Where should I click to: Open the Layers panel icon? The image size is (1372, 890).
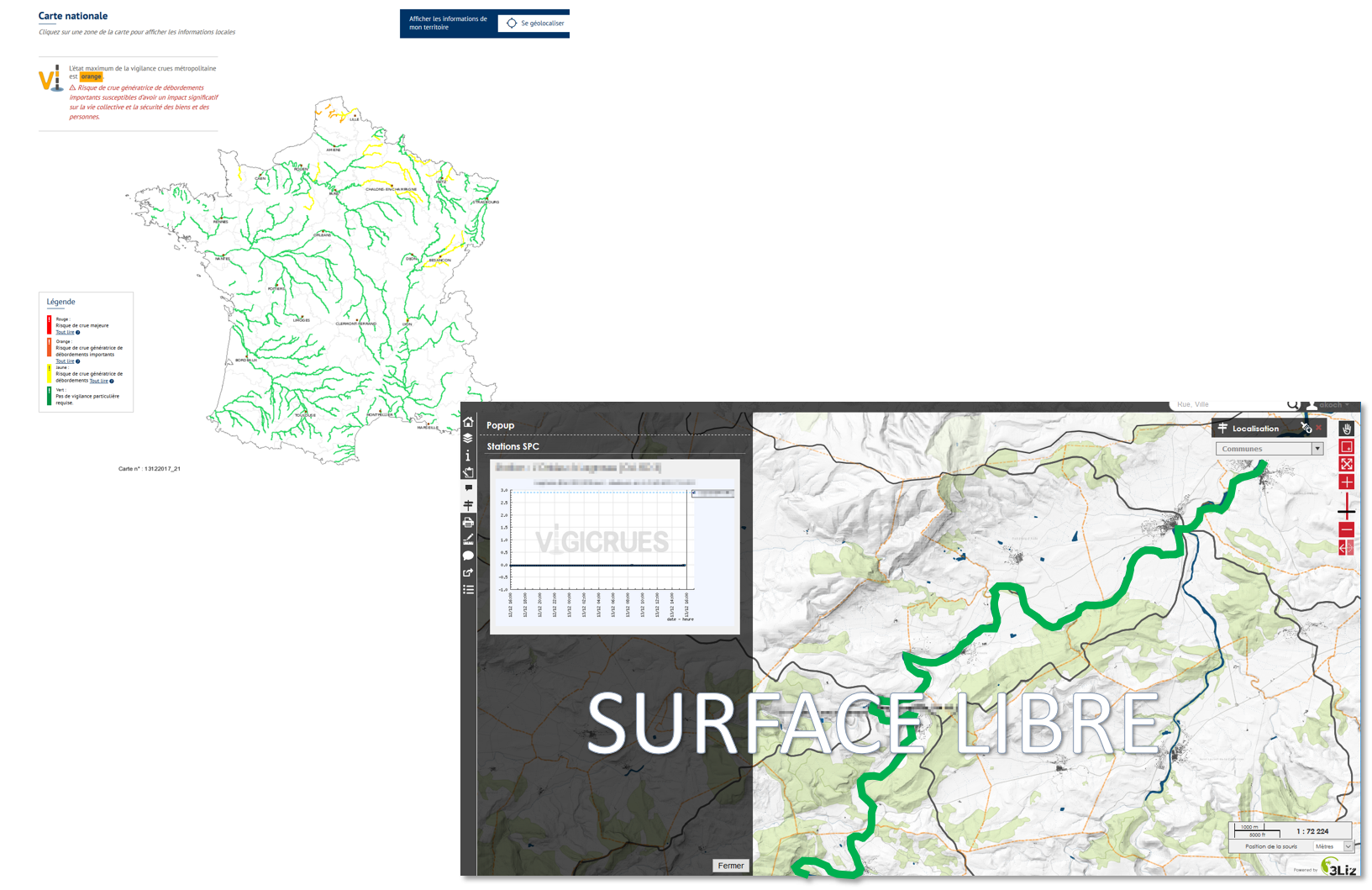coord(468,438)
